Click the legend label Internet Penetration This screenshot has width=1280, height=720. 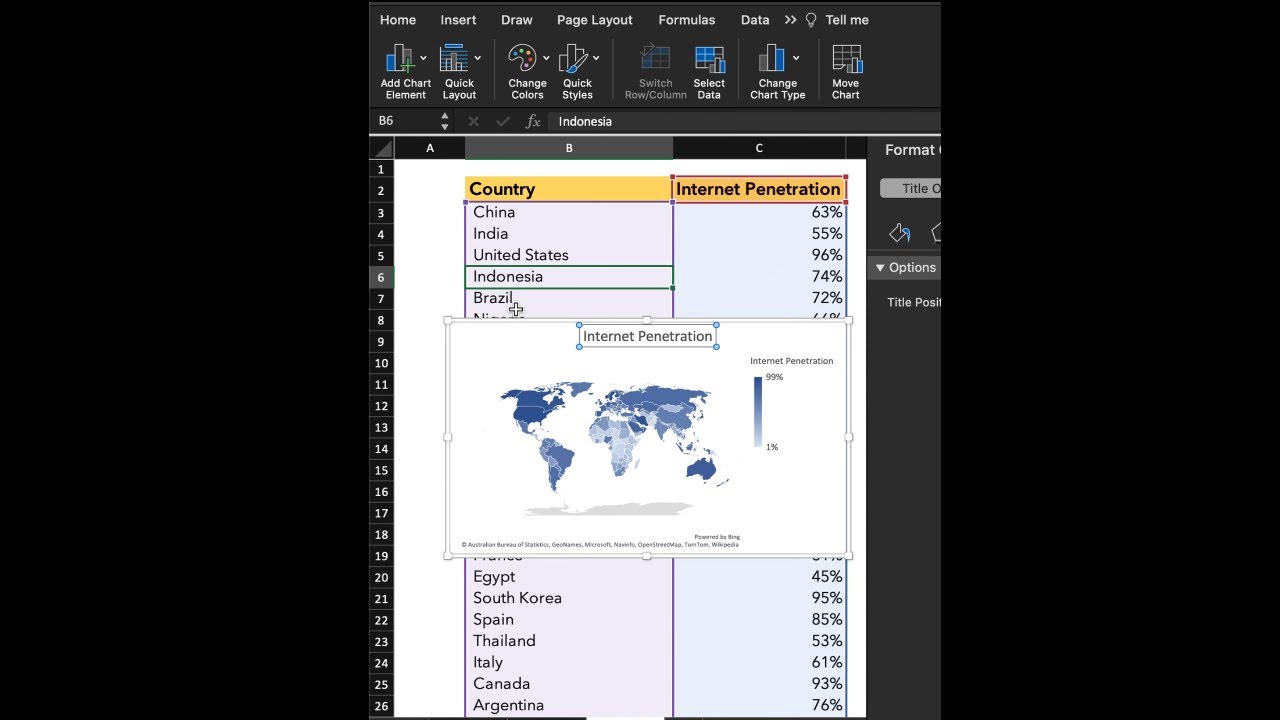tap(791, 361)
